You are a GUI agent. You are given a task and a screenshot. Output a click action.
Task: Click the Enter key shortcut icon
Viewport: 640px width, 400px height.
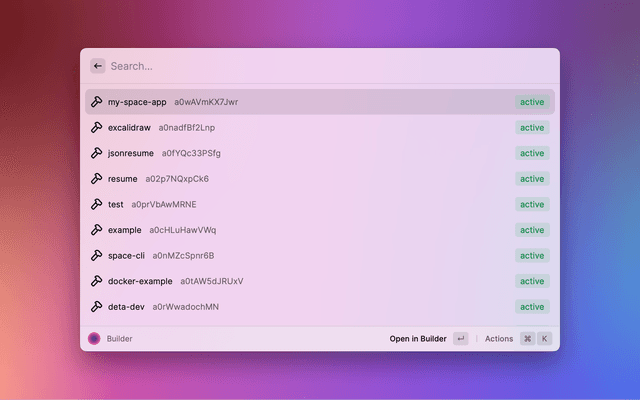pos(460,339)
